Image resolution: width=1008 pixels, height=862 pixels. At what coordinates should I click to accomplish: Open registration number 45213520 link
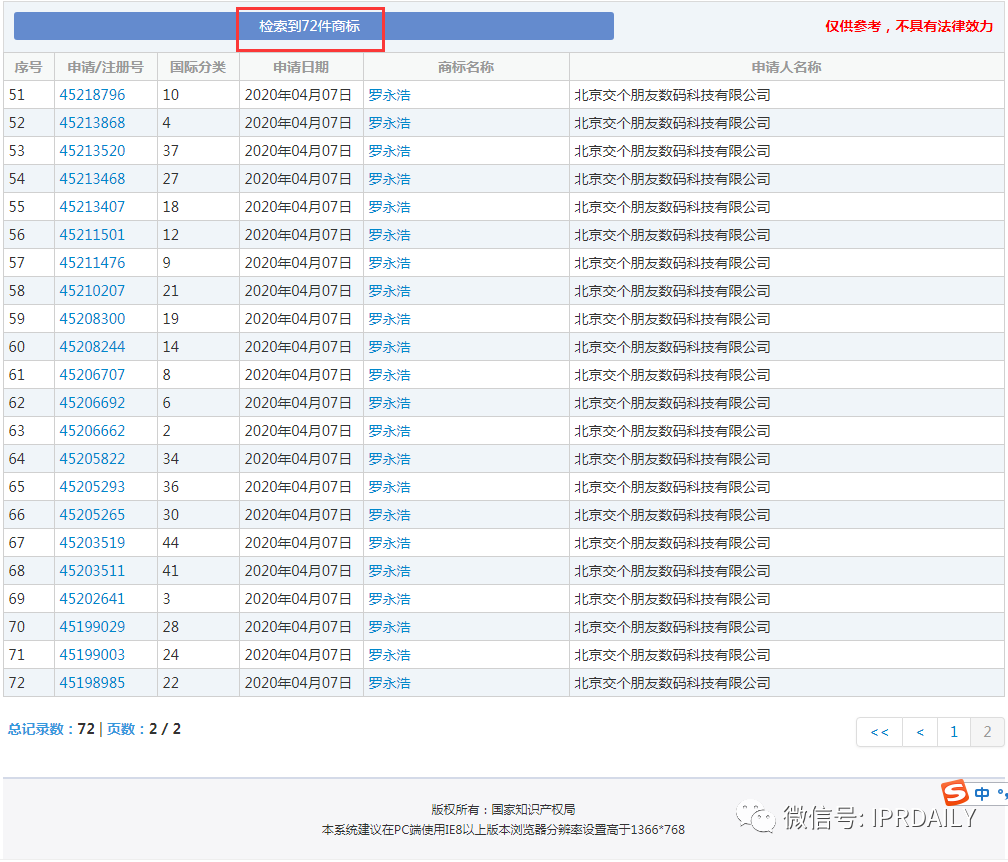[92, 151]
